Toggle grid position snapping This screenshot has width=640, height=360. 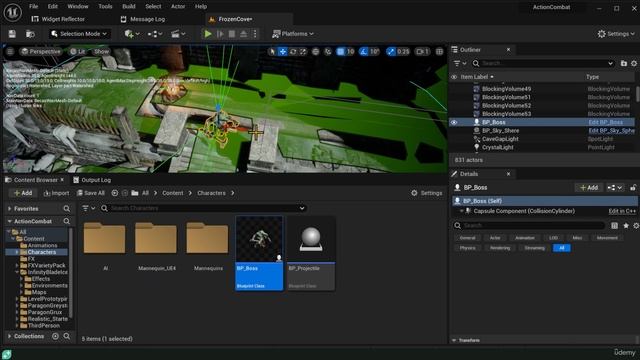340,51
